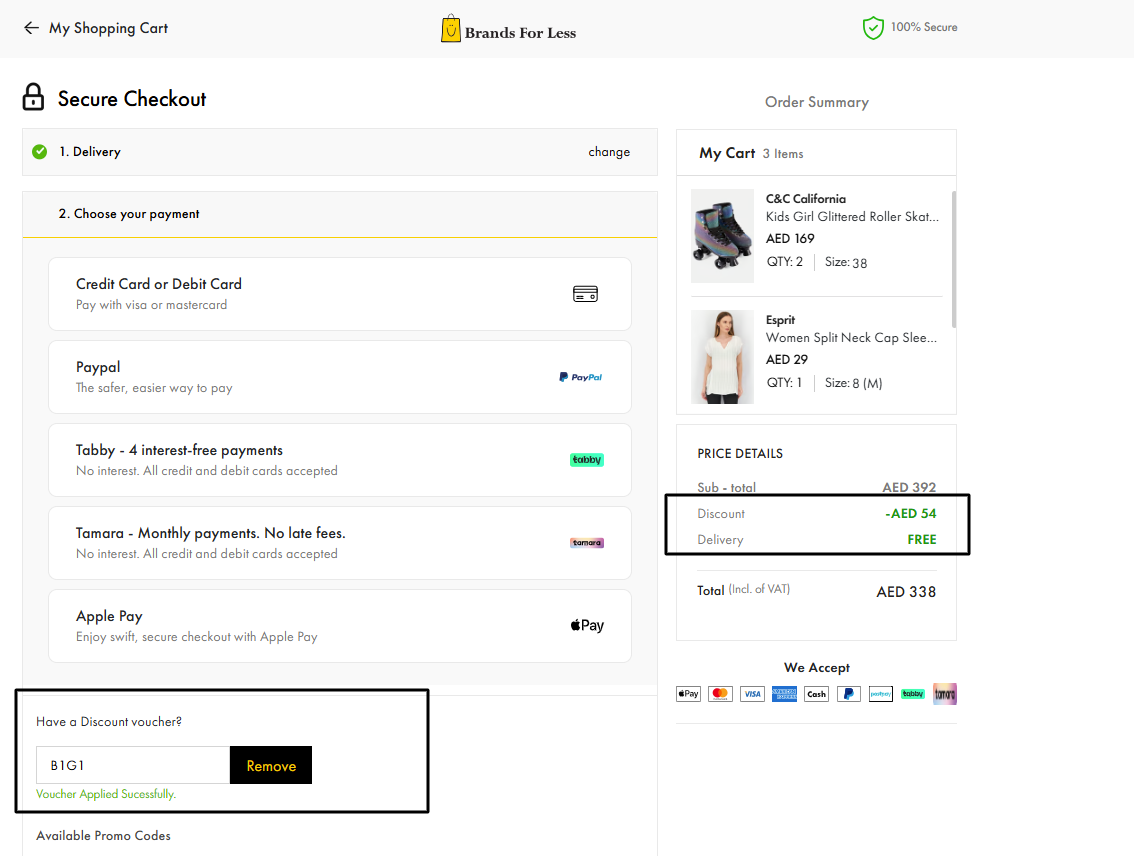Click the My Cart items scrollbar
1134x856 pixels.
tap(953, 260)
